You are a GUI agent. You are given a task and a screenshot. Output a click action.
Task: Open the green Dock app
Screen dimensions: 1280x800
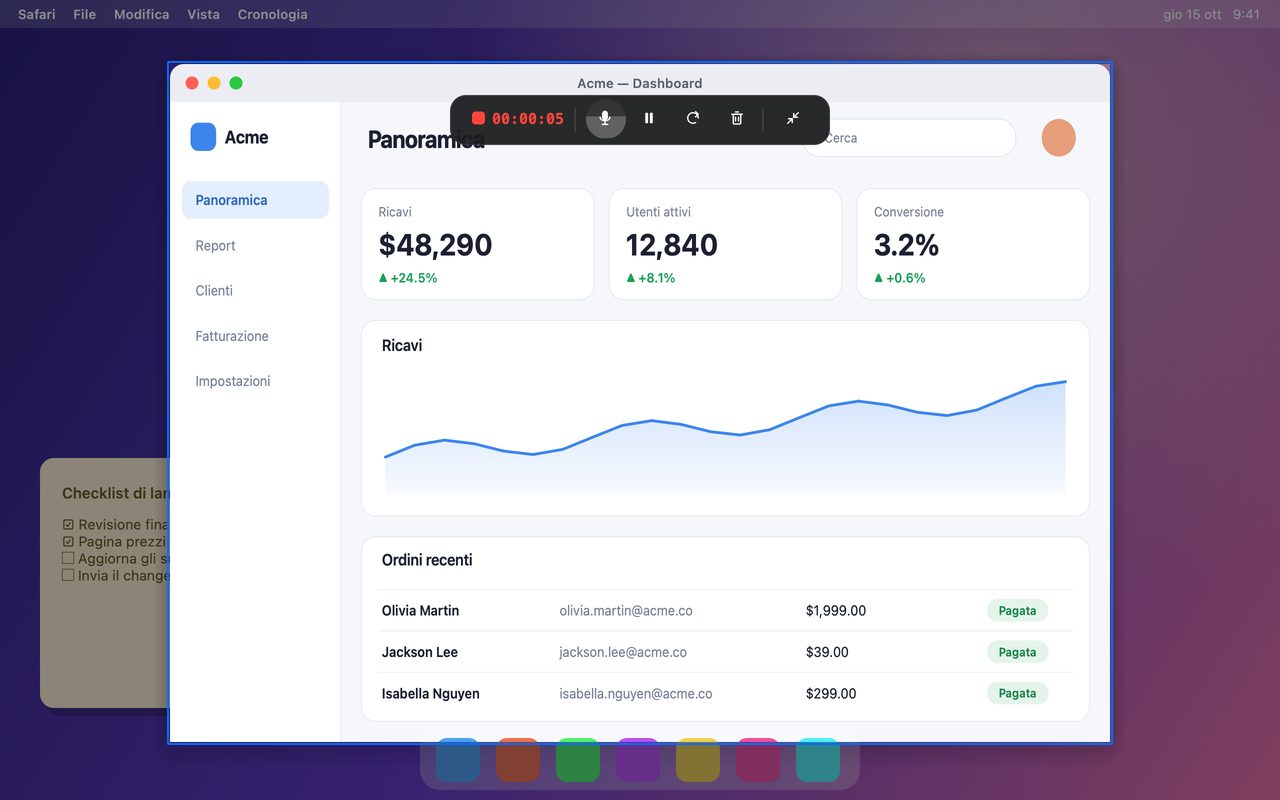(x=578, y=760)
